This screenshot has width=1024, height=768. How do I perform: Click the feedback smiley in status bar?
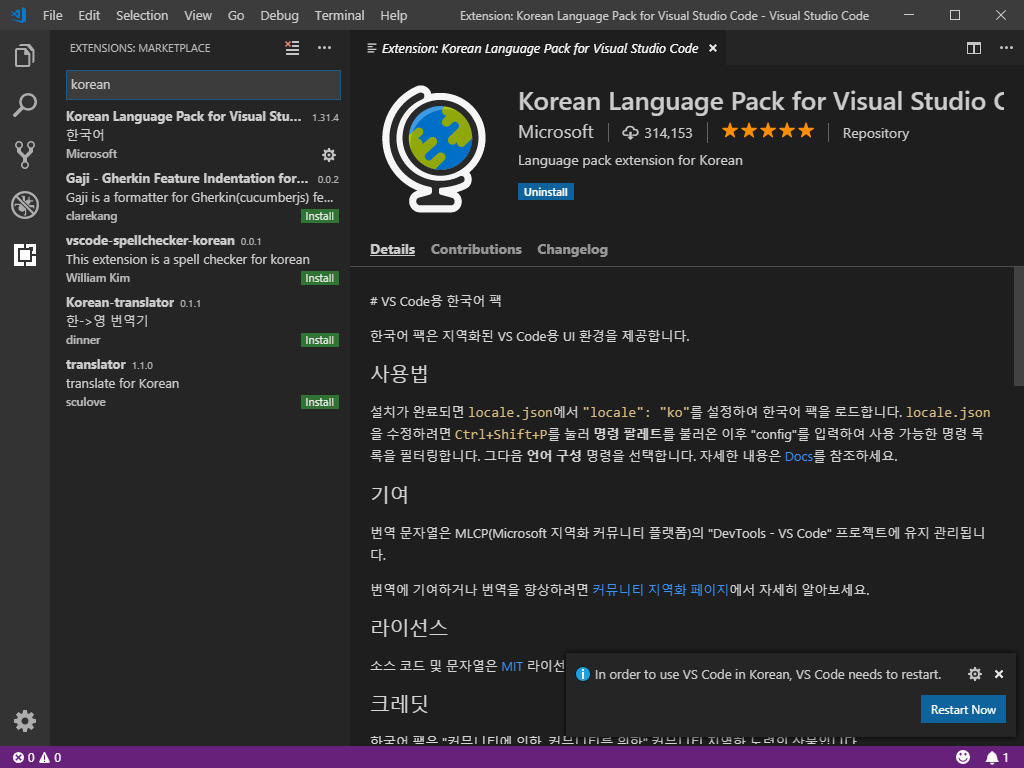tap(963, 757)
